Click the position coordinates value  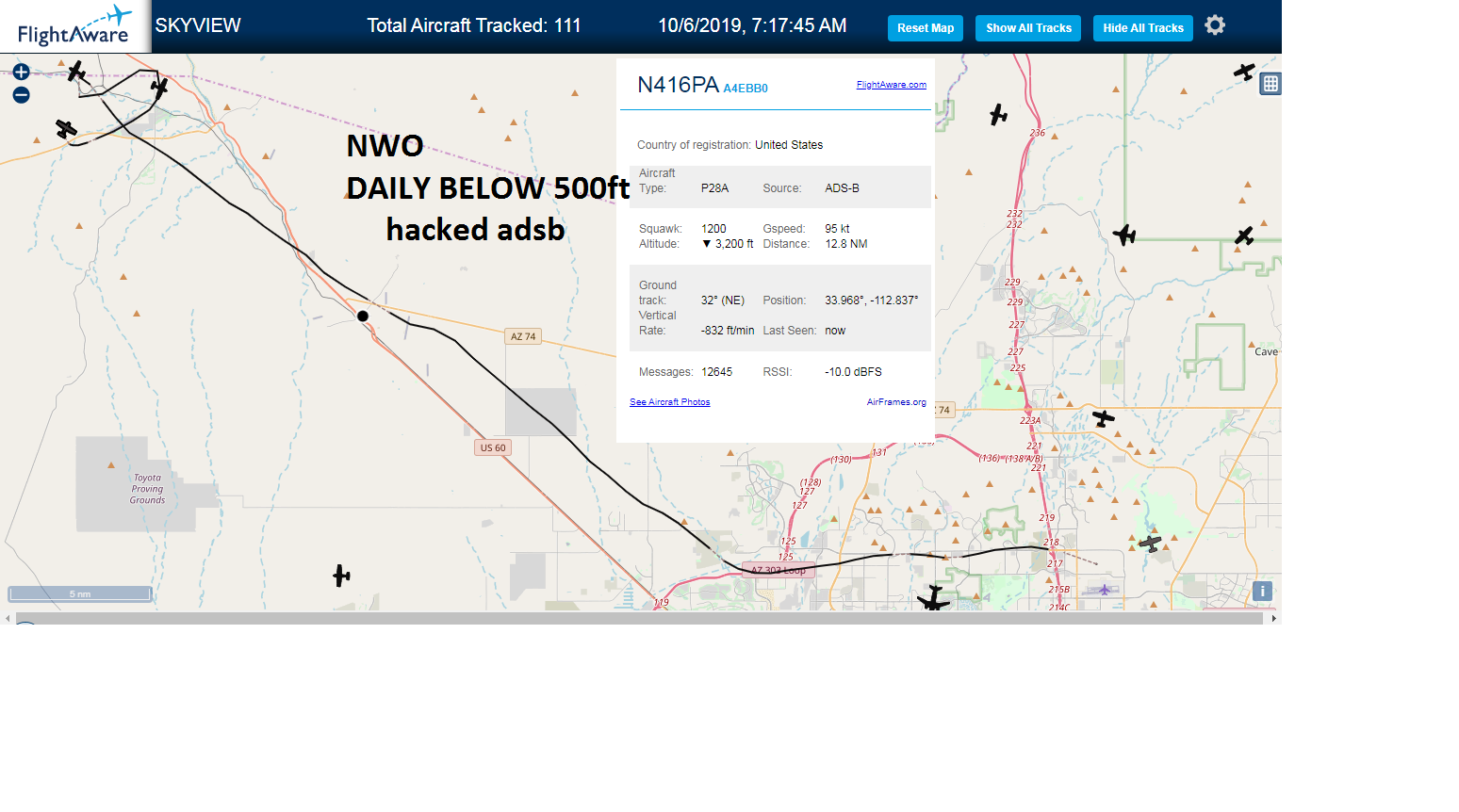[872, 300]
